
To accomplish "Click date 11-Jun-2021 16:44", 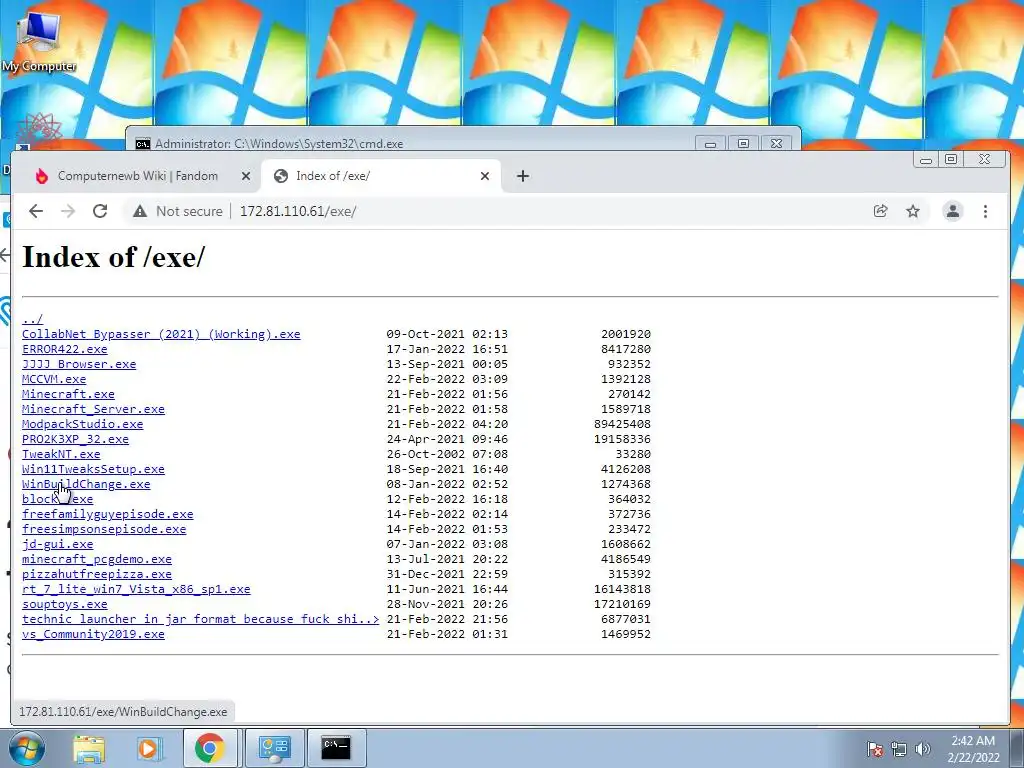I will pos(447,589).
